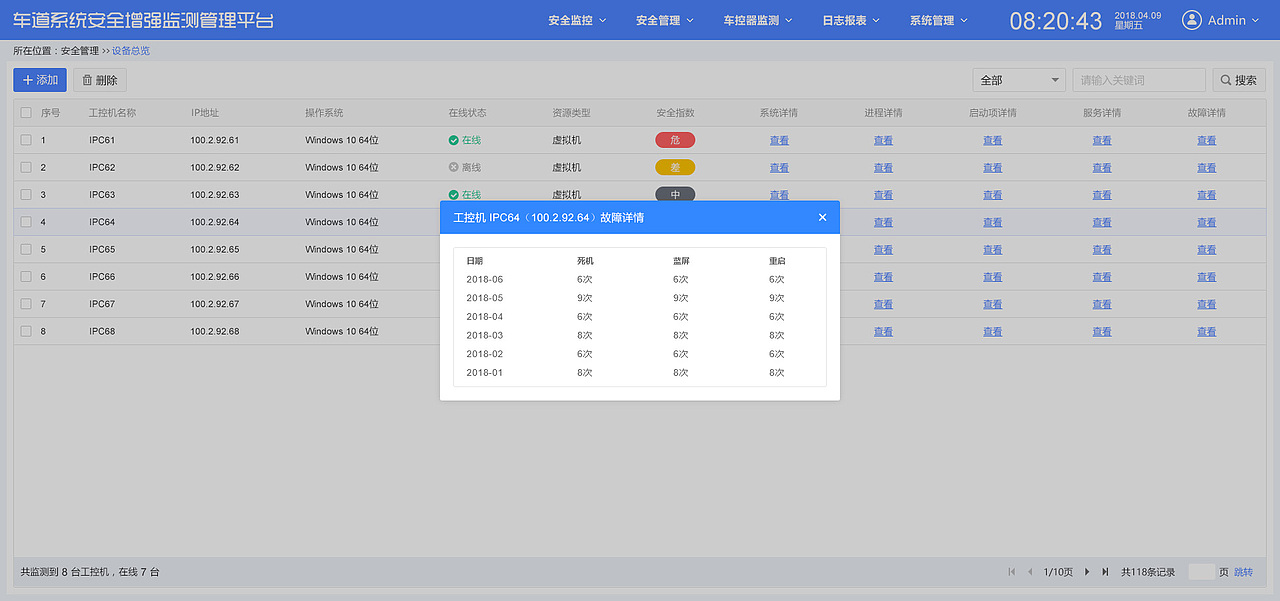1280x601 pixels.
Task: Expand the Admin account dropdown arrow
Action: coord(1256,21)
